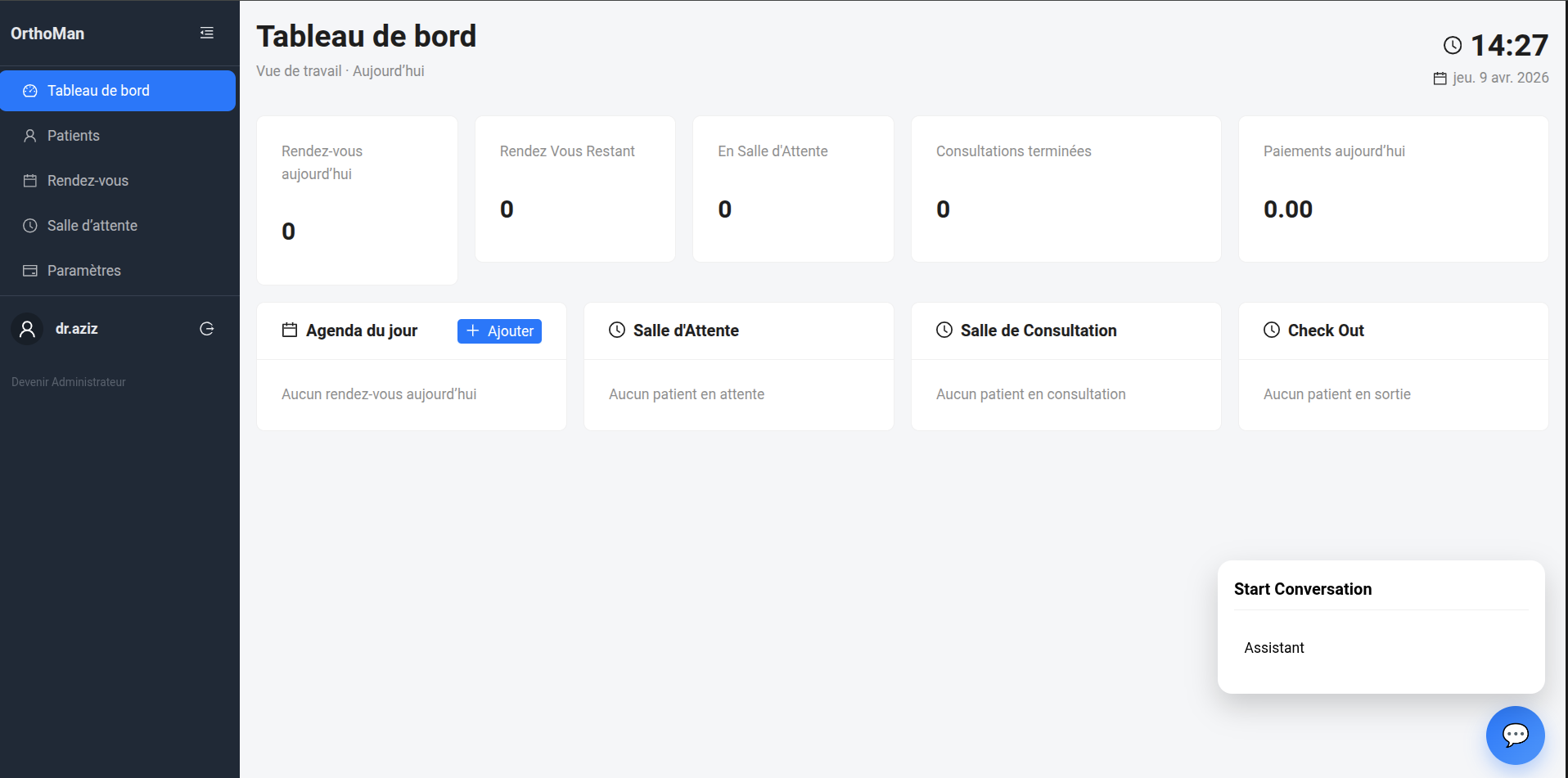Viewport: 1568px width, 778px height.
Task: Click the calendar icon beside jeu. 9 avr. 2026
Action: [x=1440, y=79]
